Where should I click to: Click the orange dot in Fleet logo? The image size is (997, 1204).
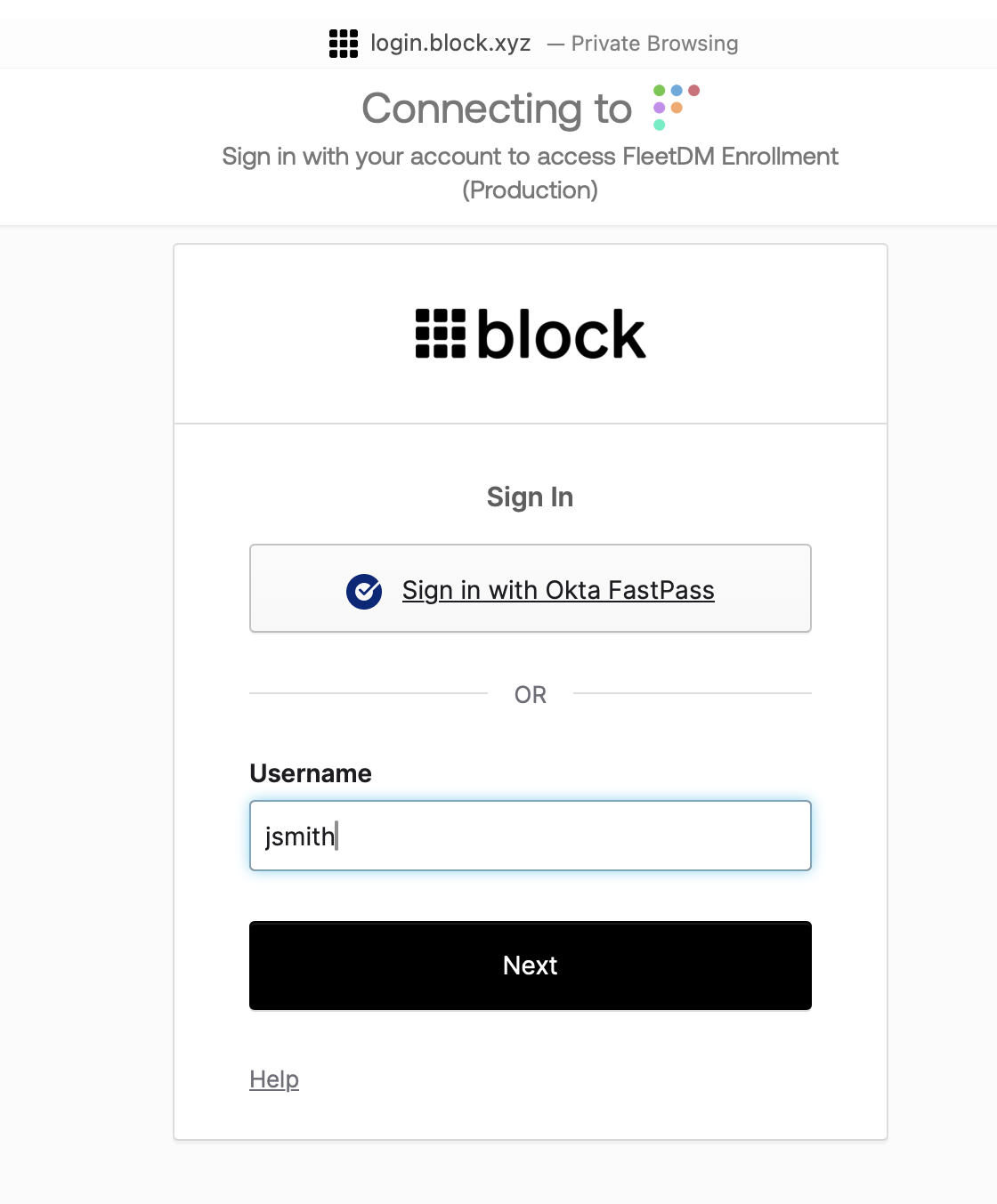pos(677,108)
